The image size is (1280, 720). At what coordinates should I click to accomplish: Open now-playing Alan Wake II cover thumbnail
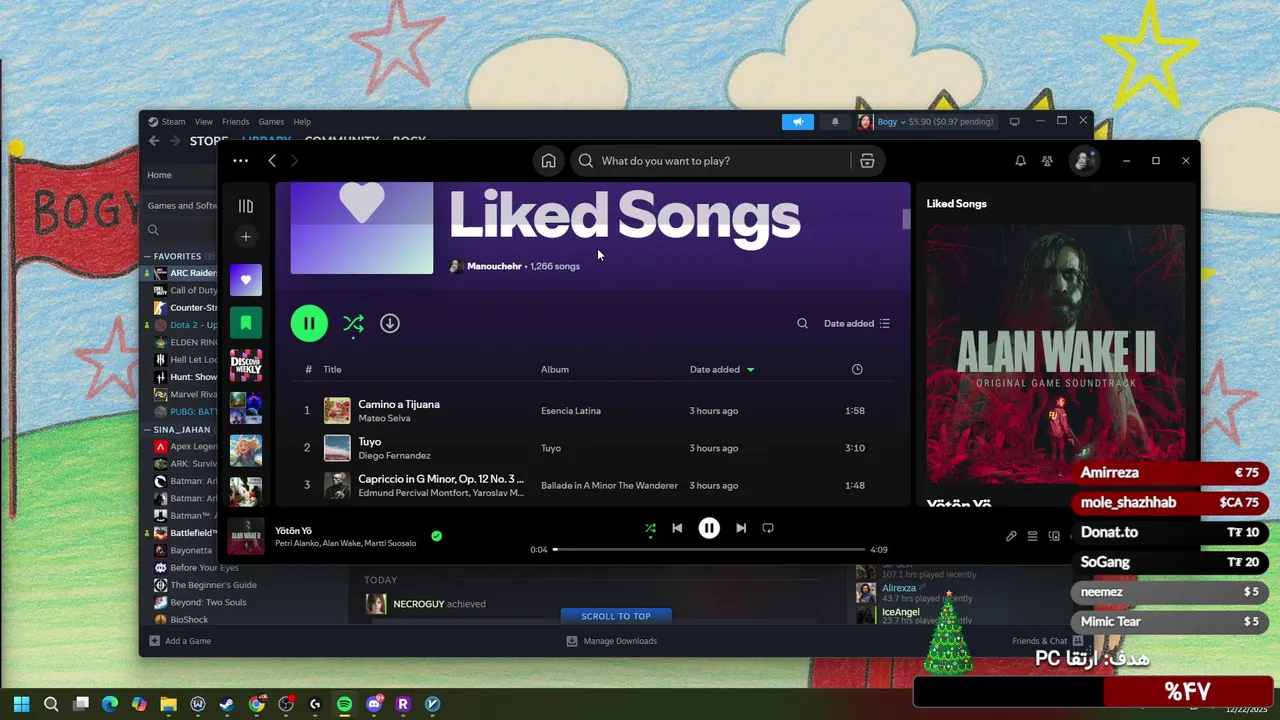coord(246,536)
